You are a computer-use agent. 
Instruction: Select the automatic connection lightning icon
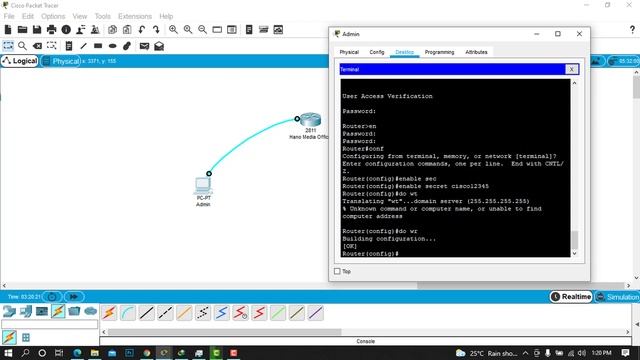click(109, 313)
